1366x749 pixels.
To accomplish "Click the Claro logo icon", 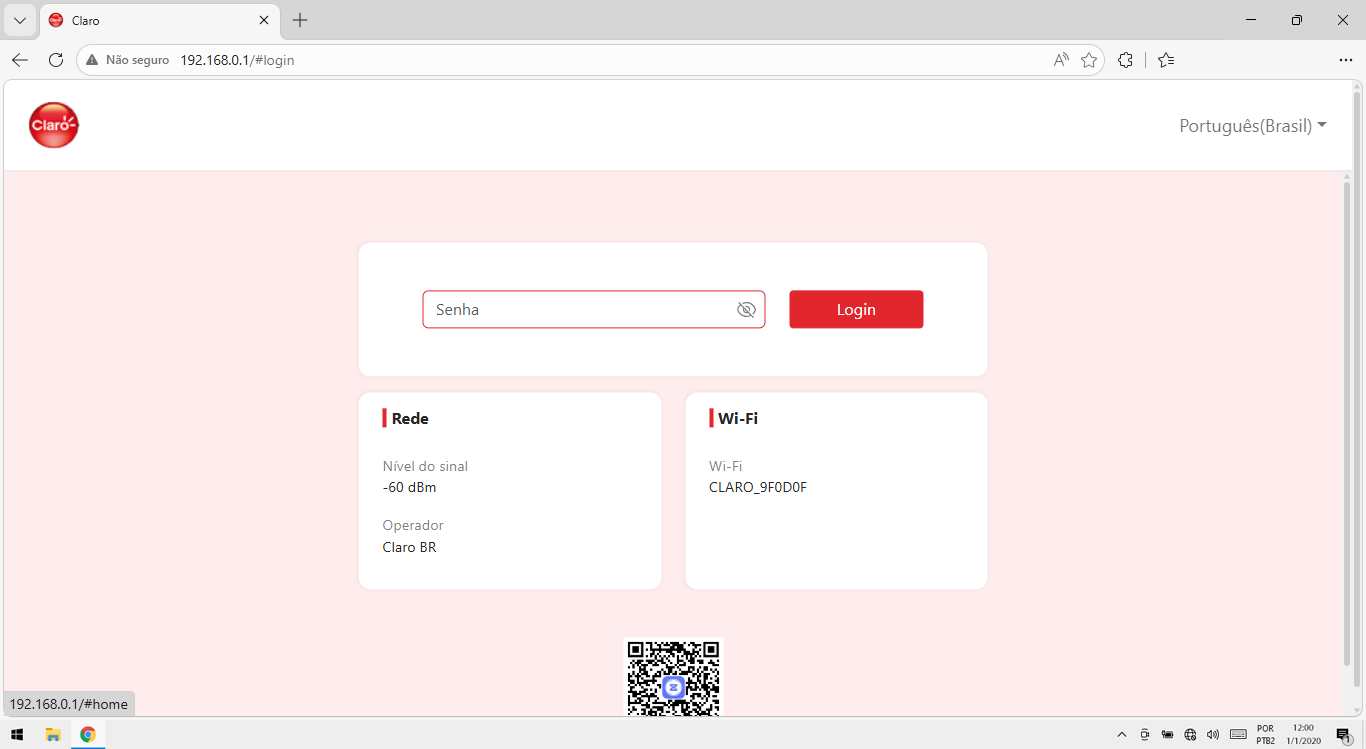I will click(x=54, y=125).
